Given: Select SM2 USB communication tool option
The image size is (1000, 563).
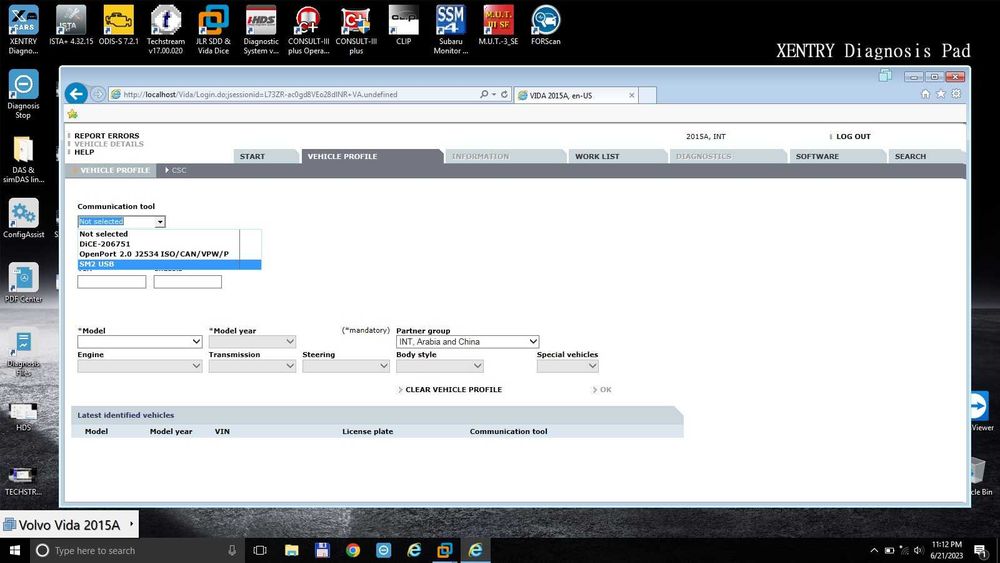Looking at the screenshot, I should (169, 264).
